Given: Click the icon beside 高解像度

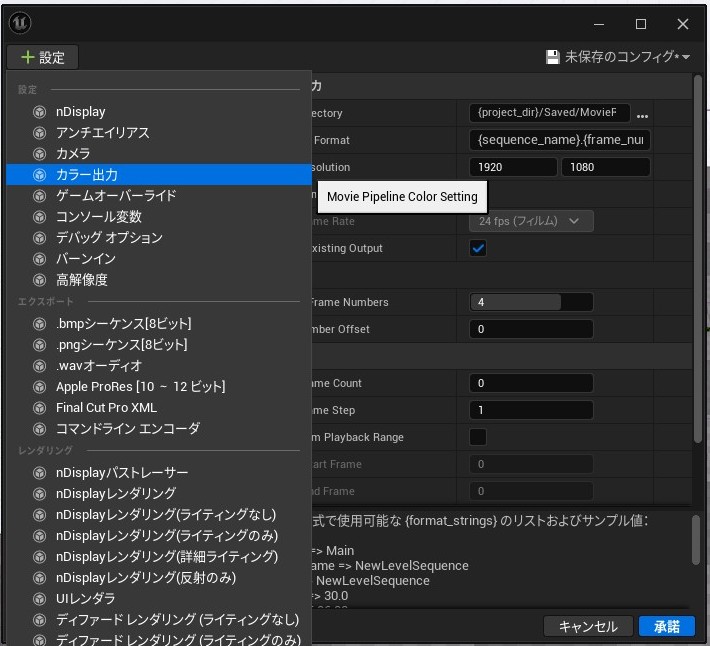Looking at the screenshot, I should click(40, 280).
